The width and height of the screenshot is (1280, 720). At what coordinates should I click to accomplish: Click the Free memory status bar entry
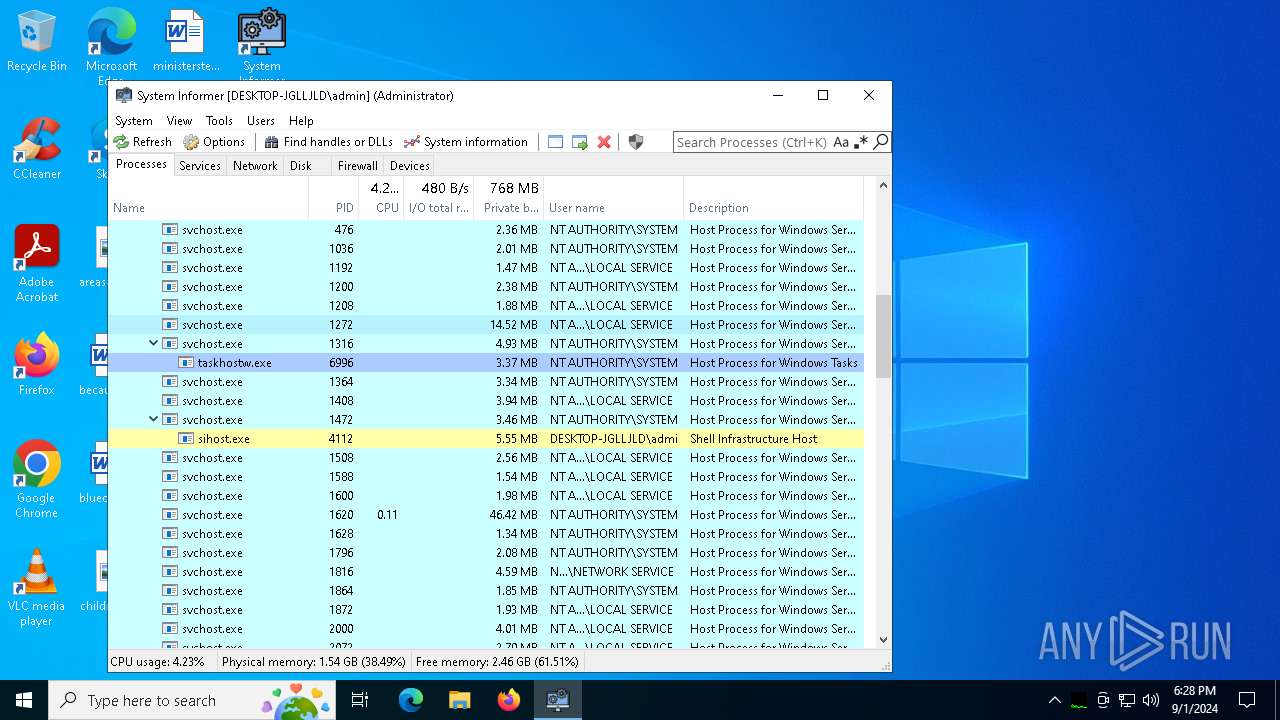click(497, 662)
